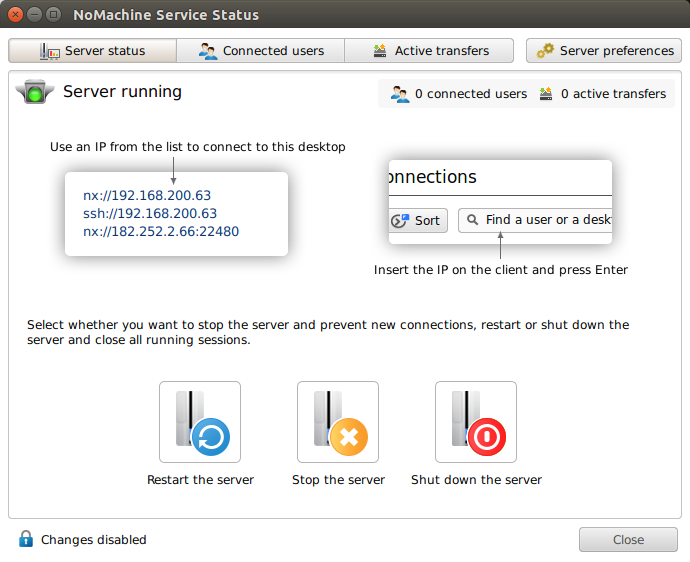The image size is (690, 562).
Task: Open Server preferences
Action: (604, 51)
